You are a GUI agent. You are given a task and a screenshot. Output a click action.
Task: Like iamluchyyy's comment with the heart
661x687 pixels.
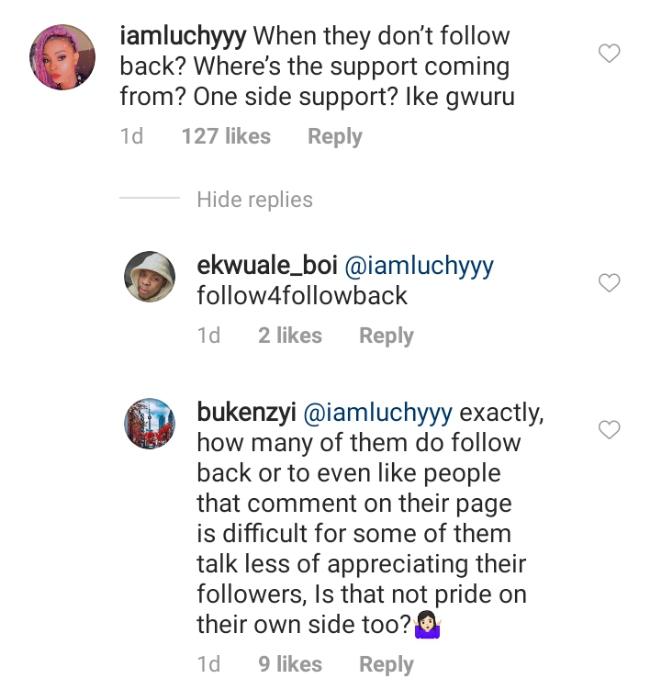(x=608, y=53)
